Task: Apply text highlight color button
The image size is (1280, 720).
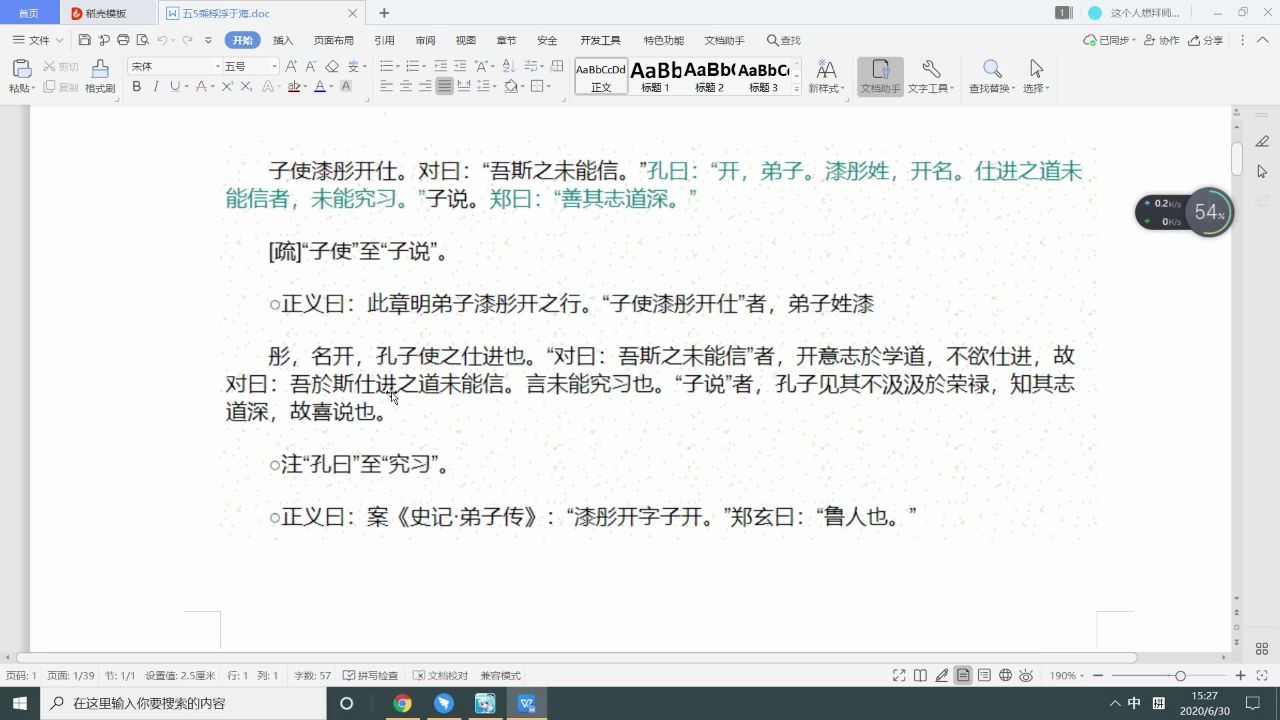Action: [x=294, y=87]
